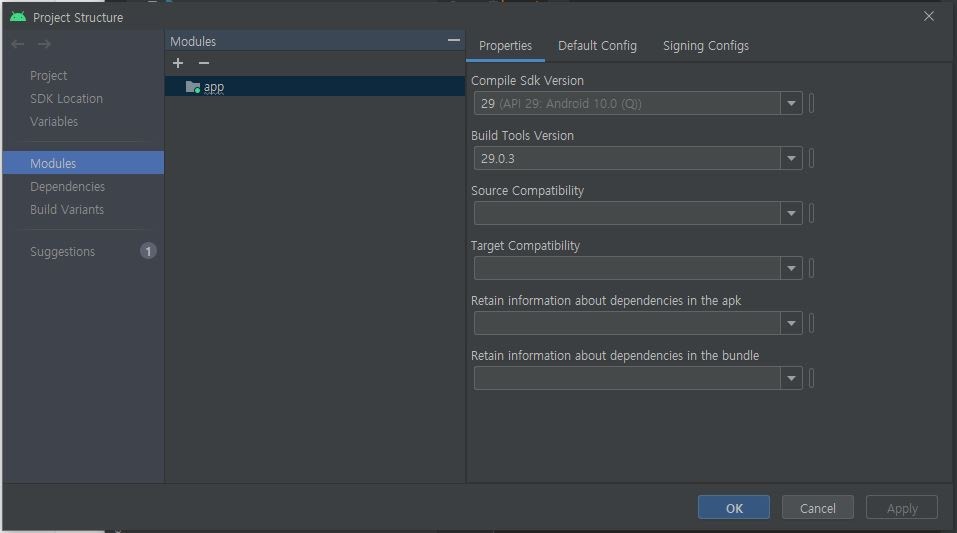Image resolution: width=957 pixels, height=533 pixels.
Task: Open the Dependencies section
Action: point(68,186)
